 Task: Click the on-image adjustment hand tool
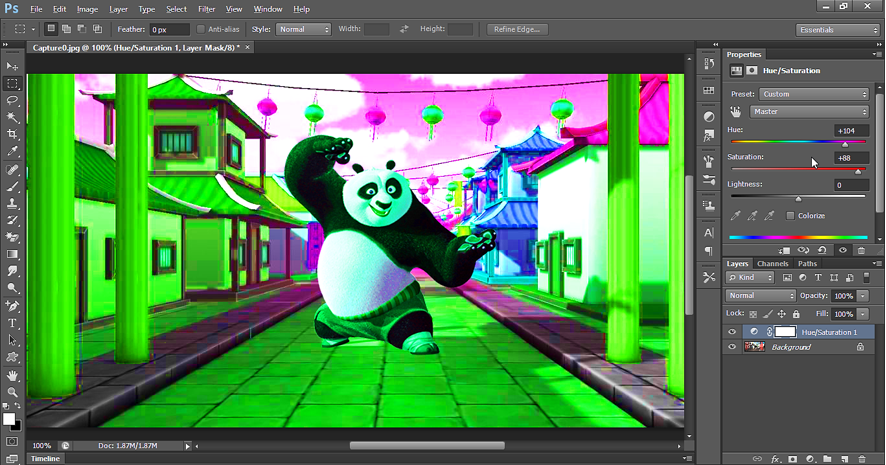735,111
